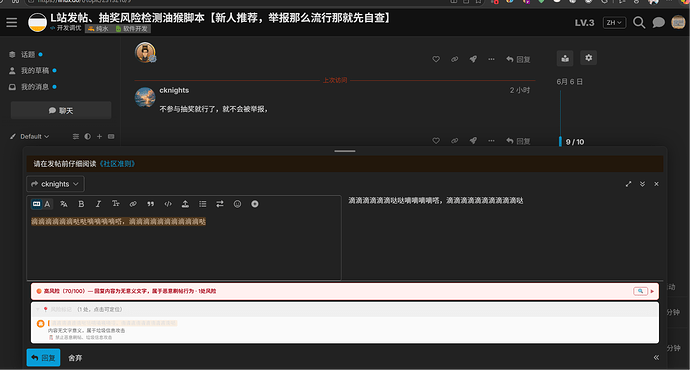
Task: Open more actions on cknights' post
Action: coord(491,141)
